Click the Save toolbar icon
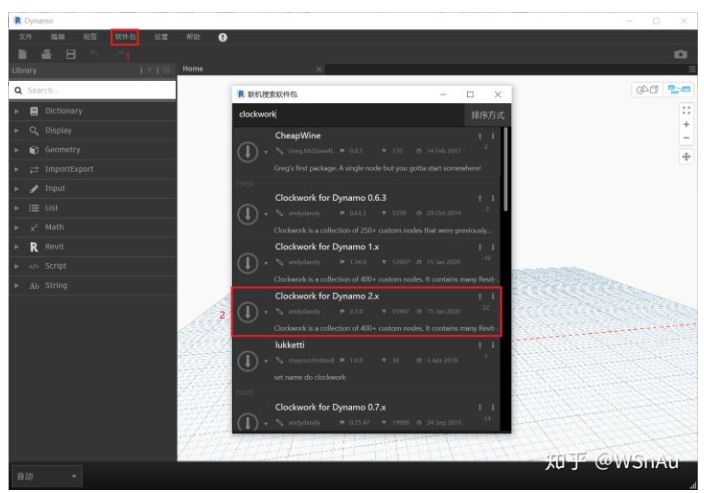The width and height of the screenshot is (704, 493). 71,54
